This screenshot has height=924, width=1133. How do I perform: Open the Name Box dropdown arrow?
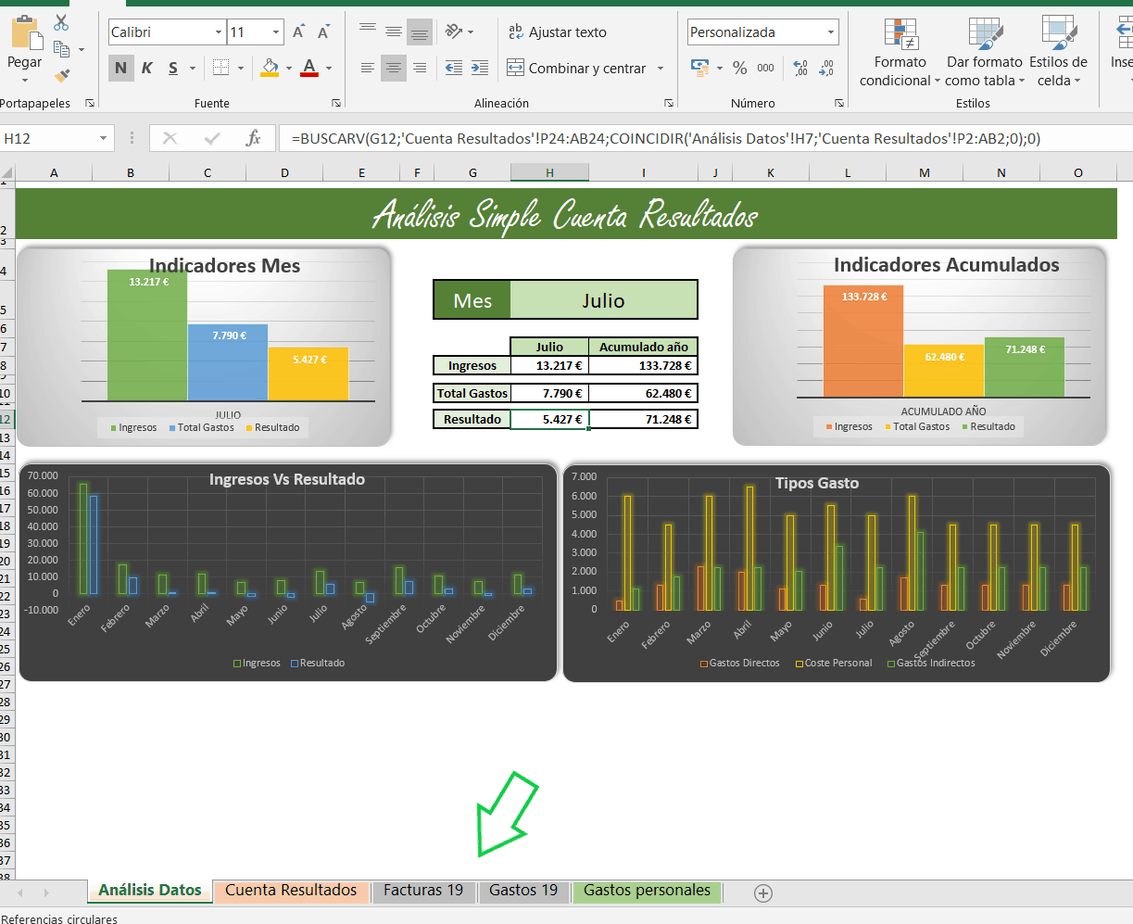point(103,138)
